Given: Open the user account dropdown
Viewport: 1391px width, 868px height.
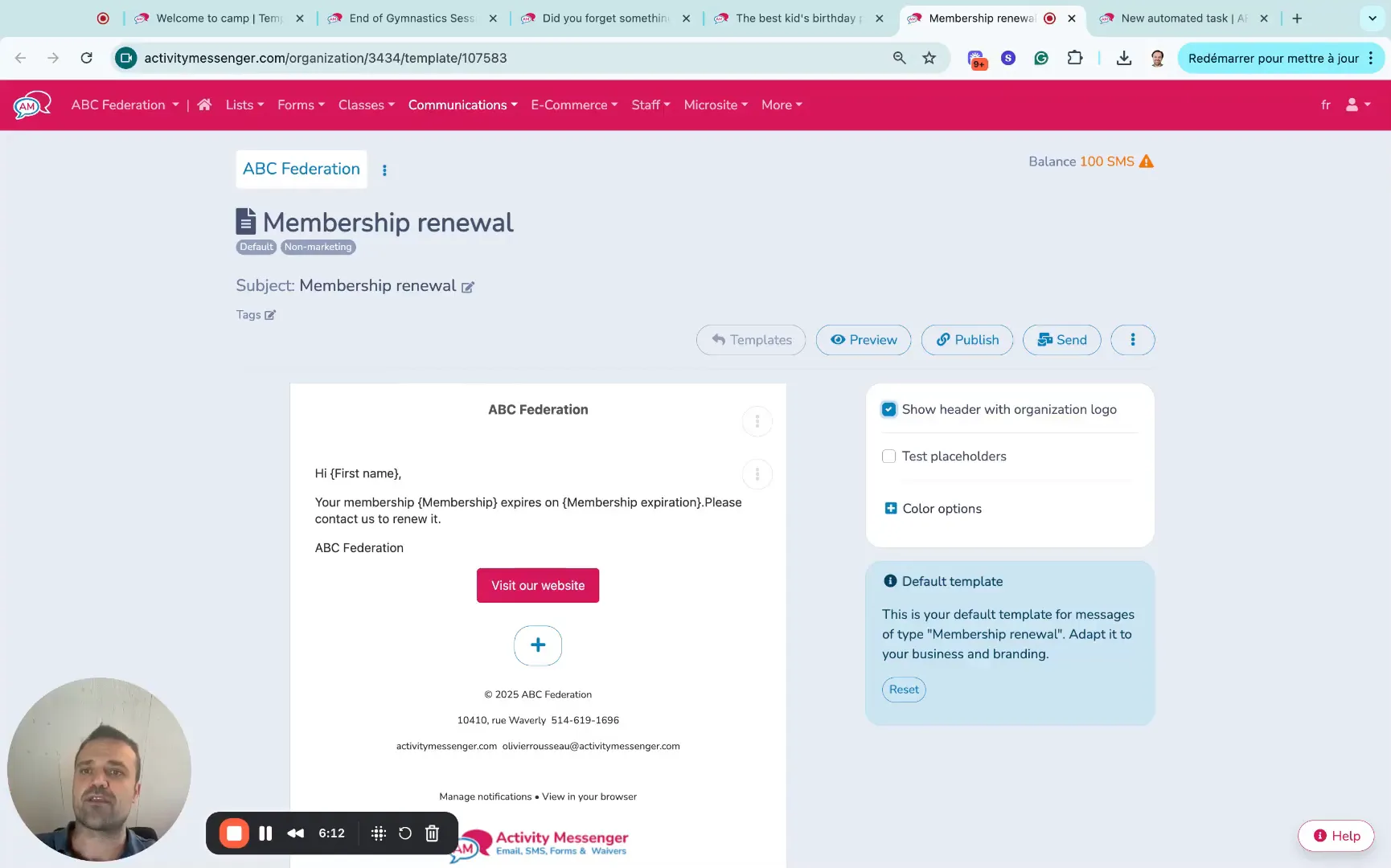Looking at the screenshot, I should (1357, 104).
